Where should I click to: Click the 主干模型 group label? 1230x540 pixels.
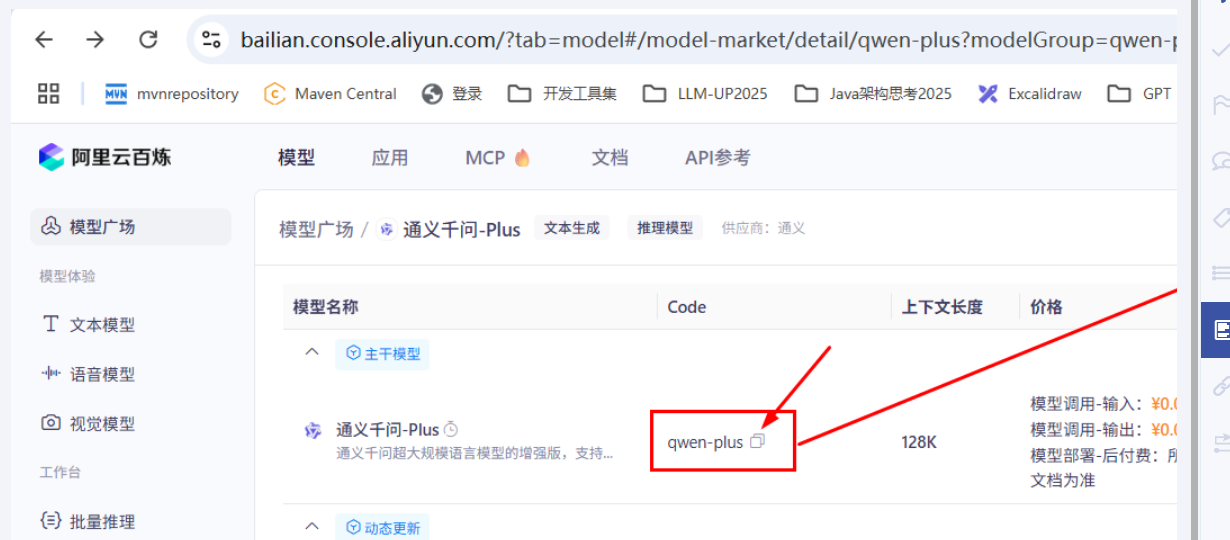tap(382, 353)
